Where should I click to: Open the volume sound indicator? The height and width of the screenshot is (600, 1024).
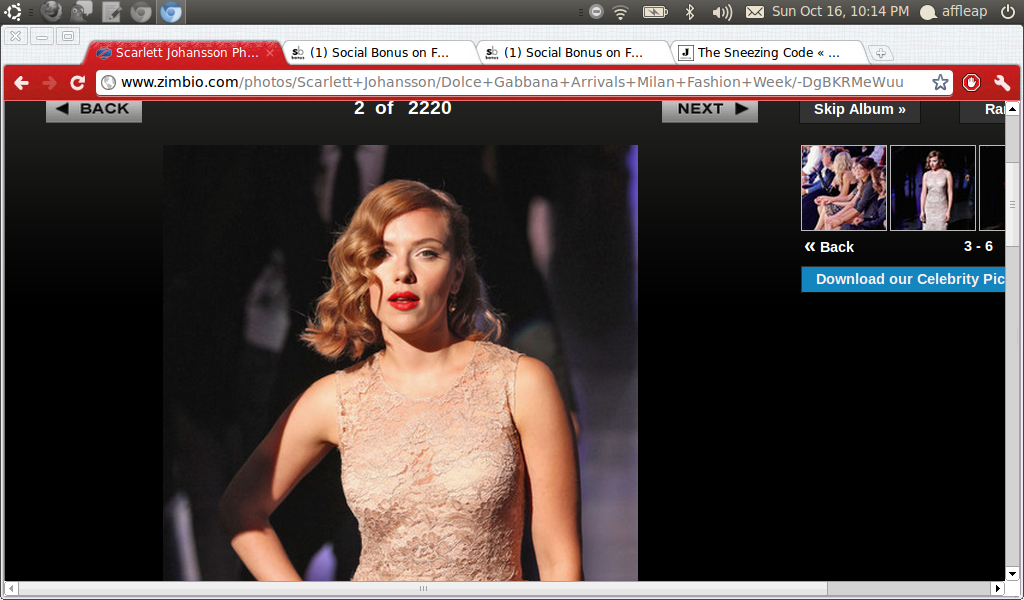[722, 12]
